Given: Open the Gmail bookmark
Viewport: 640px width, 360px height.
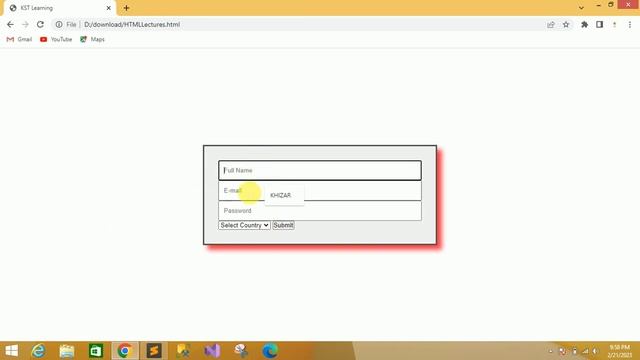Looking at the screenshot, I should (x=19, y=39).
